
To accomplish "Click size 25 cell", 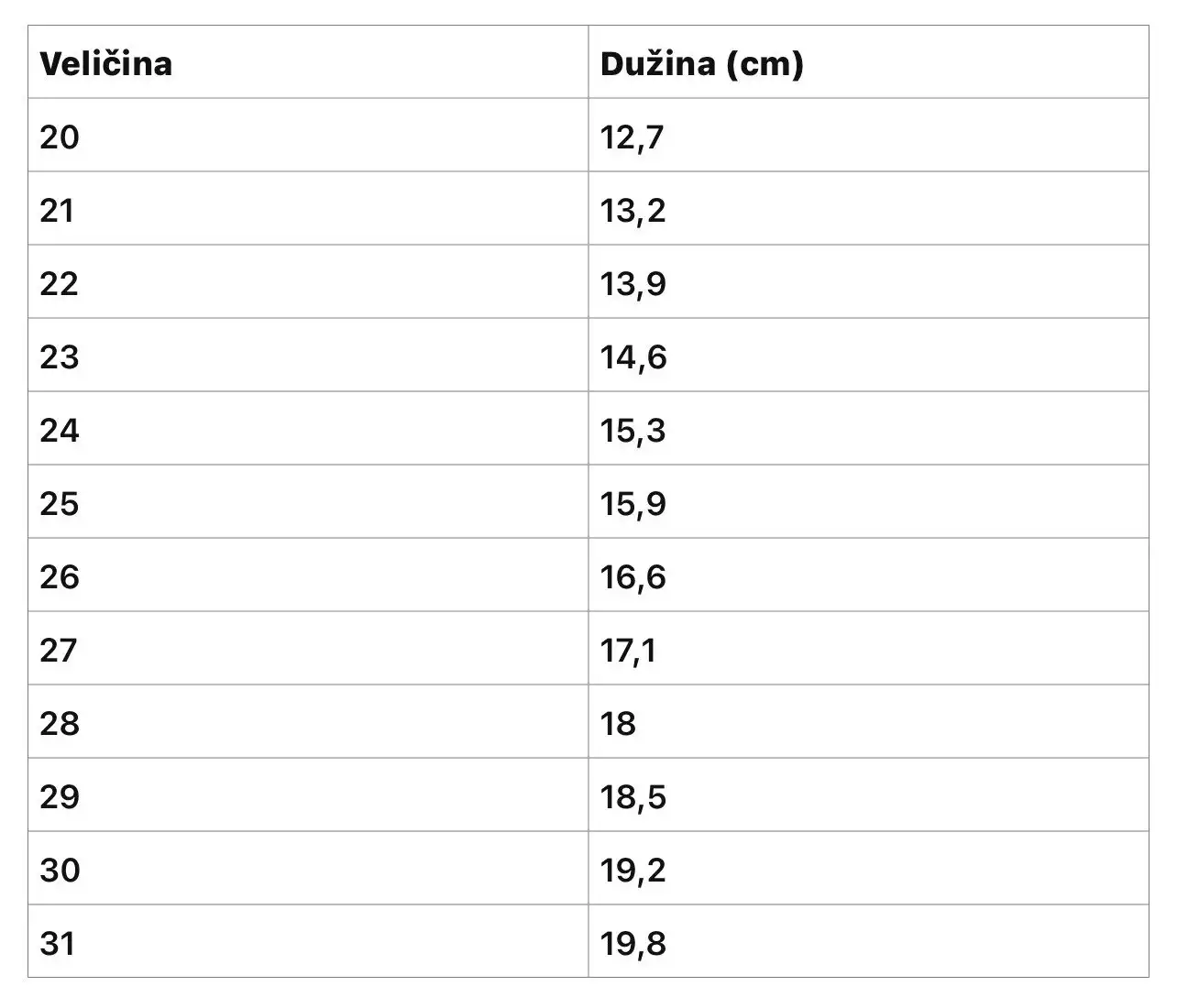I will coord(60,503).
